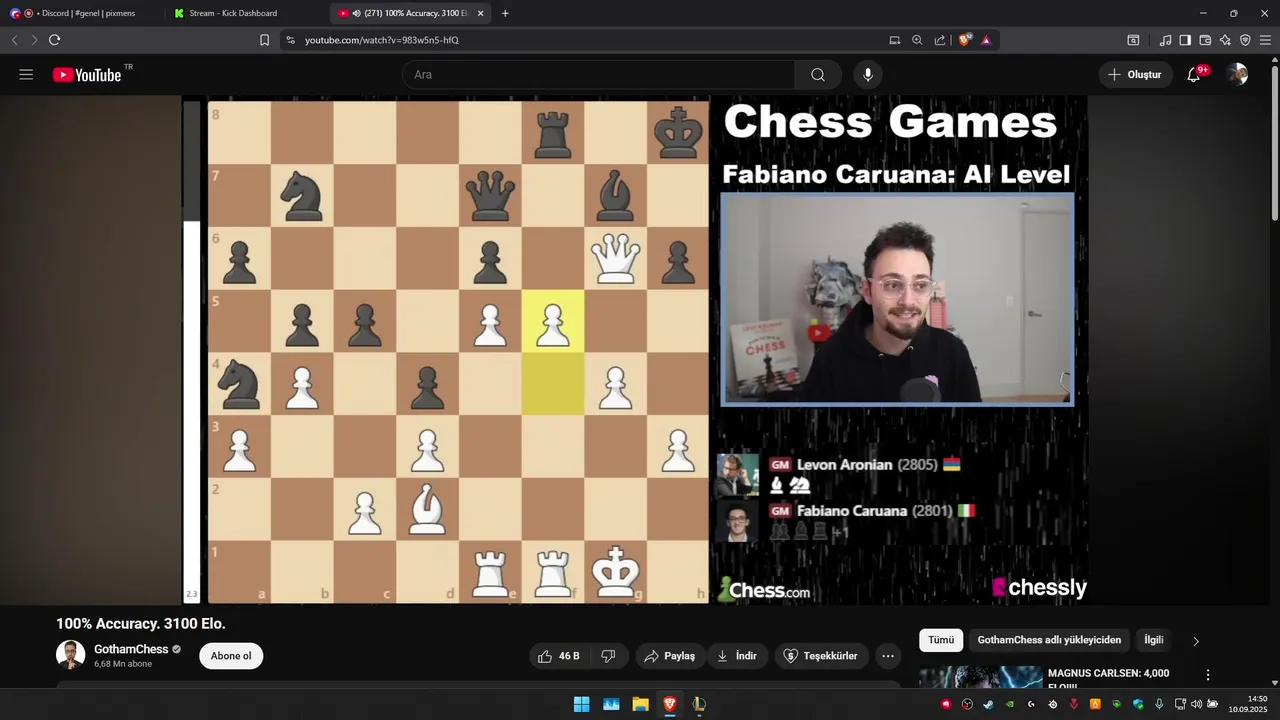The width and height of the screenshot is (1280, 720).
Task: Bookmark this page in address bar
Action: tap(264, 40)
